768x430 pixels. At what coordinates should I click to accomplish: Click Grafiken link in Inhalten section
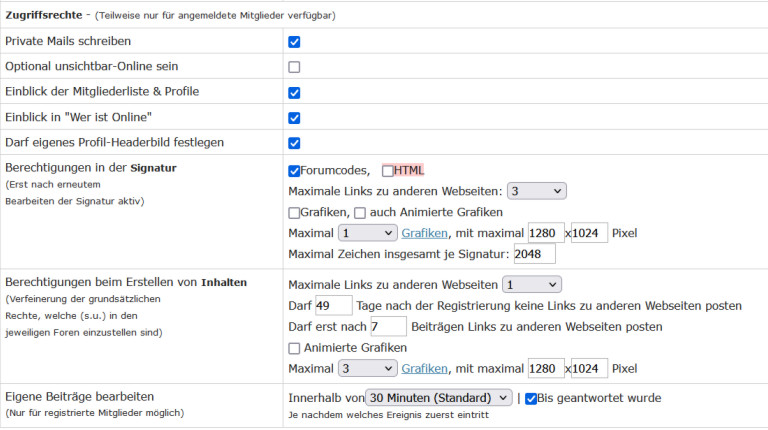tap(425, 368)
